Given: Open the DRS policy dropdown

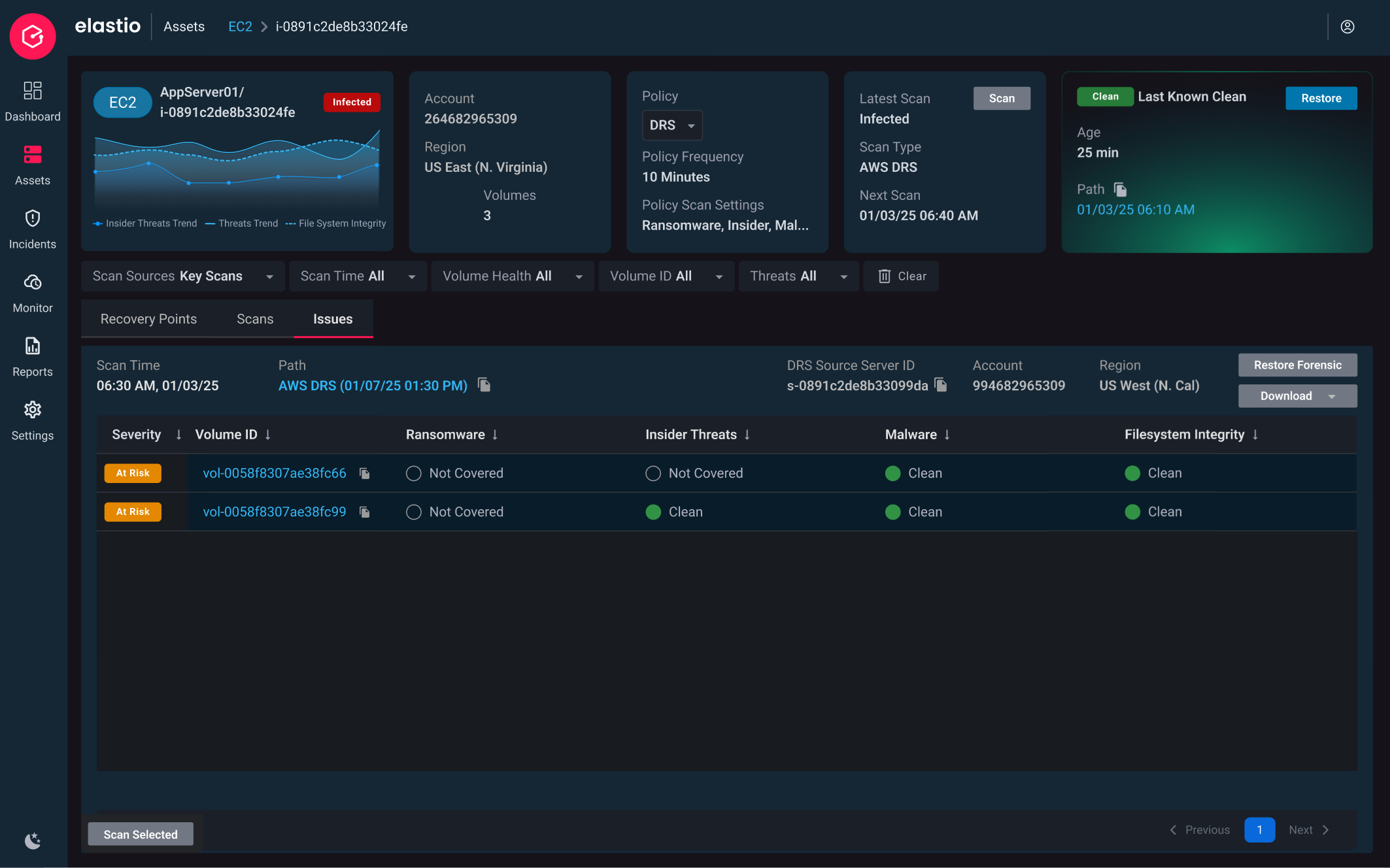Looking at the screenshot, I should tap(672, 125).
